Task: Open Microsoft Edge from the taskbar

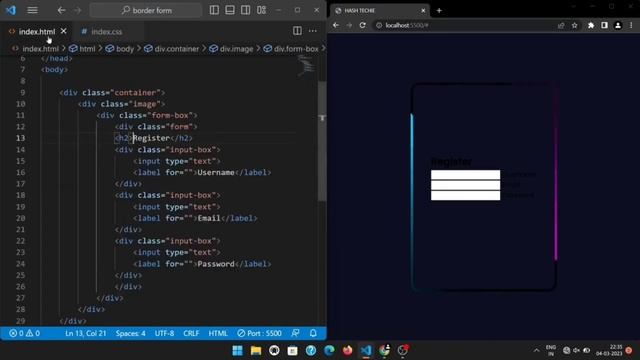Action: click(329, 350)
